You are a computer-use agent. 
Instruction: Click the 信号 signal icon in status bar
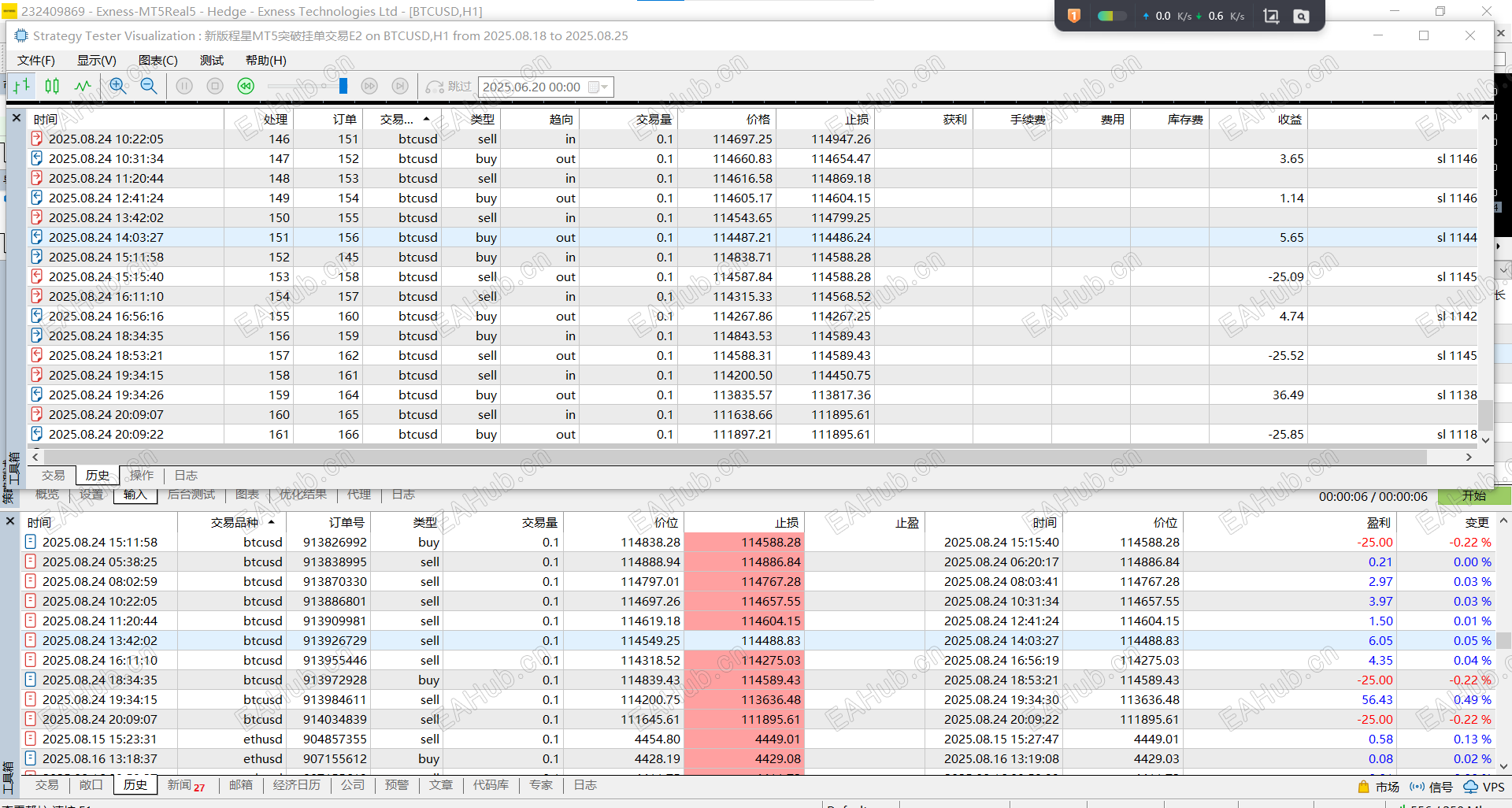pos(1417,787)
